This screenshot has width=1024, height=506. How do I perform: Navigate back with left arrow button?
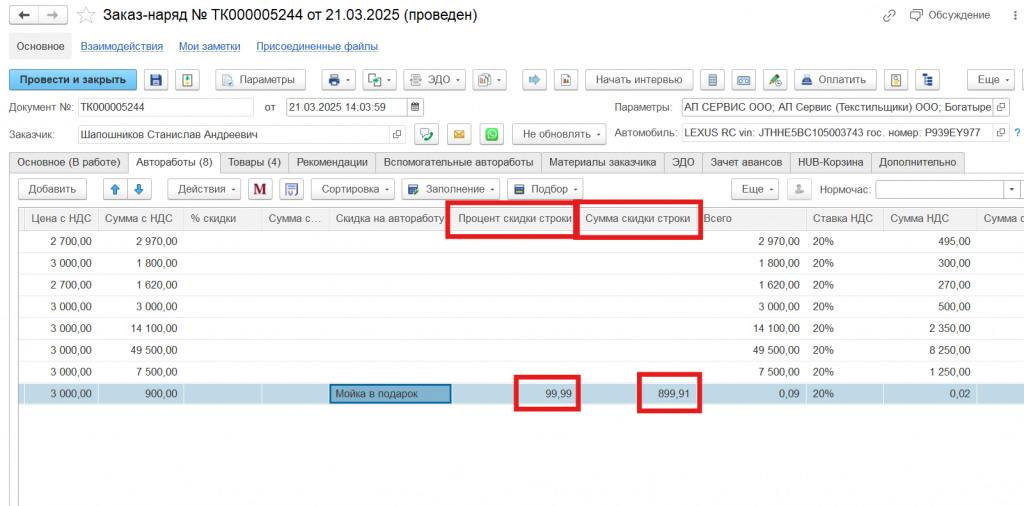[x=24, y=16]
